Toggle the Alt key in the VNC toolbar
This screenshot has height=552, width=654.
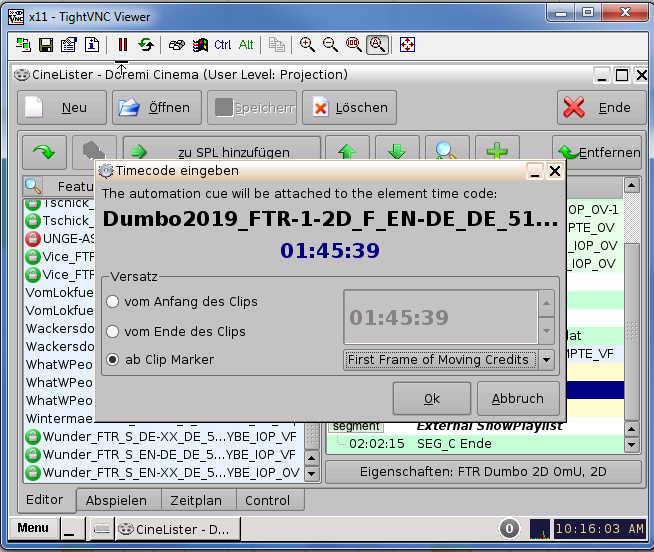pyautogui.click(x=246, y=44)
